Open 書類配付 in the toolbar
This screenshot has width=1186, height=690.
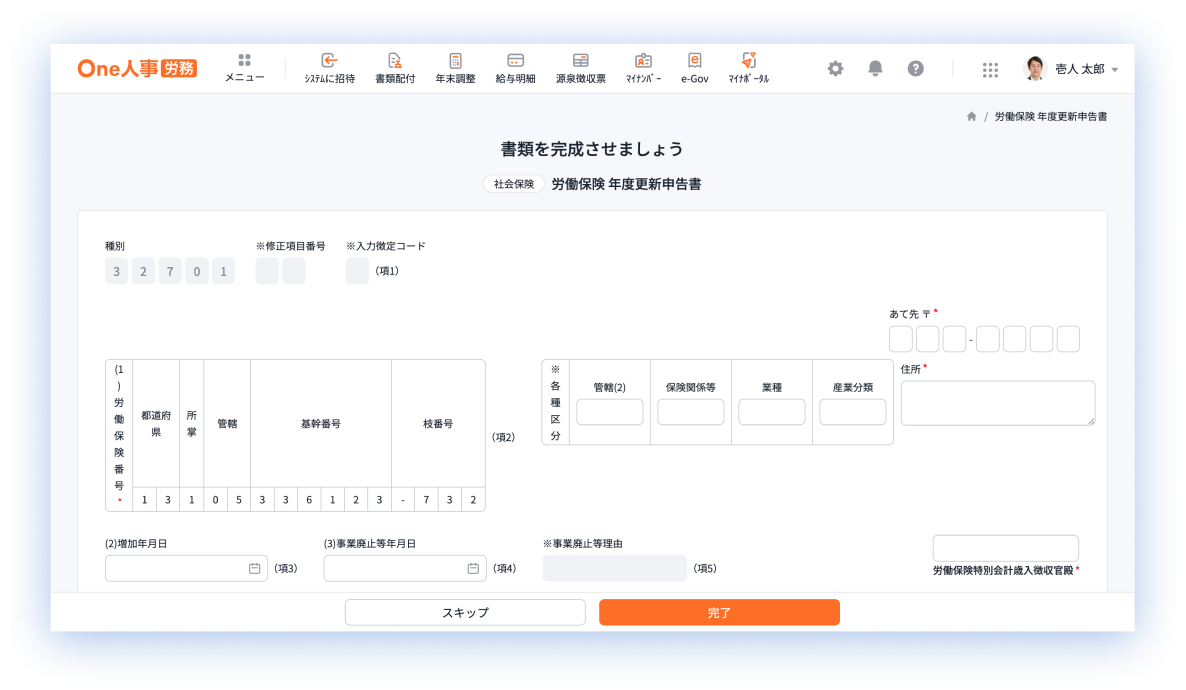pyautogui.click(x=395, y=68)
